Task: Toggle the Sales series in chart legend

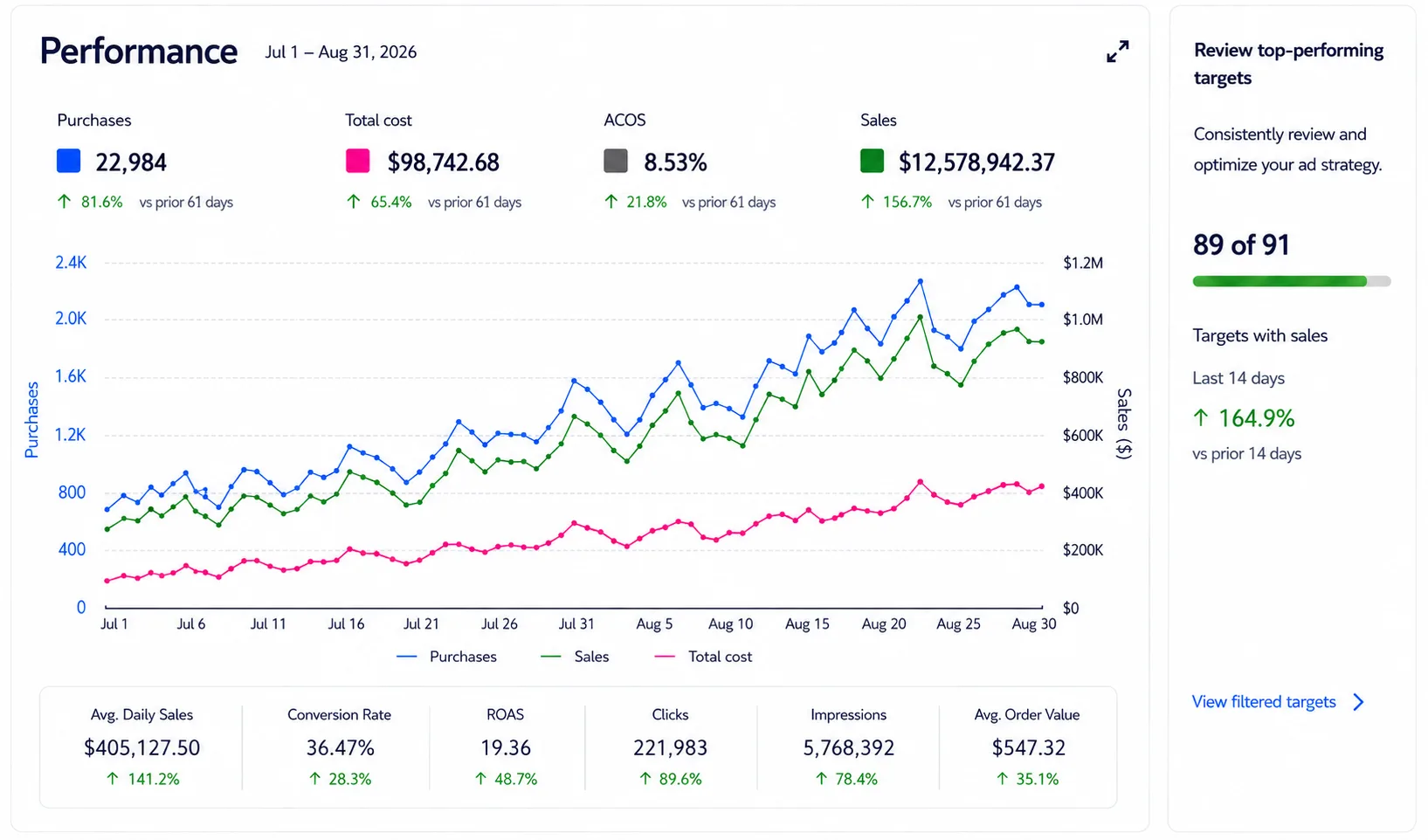Action: point(575,657)
